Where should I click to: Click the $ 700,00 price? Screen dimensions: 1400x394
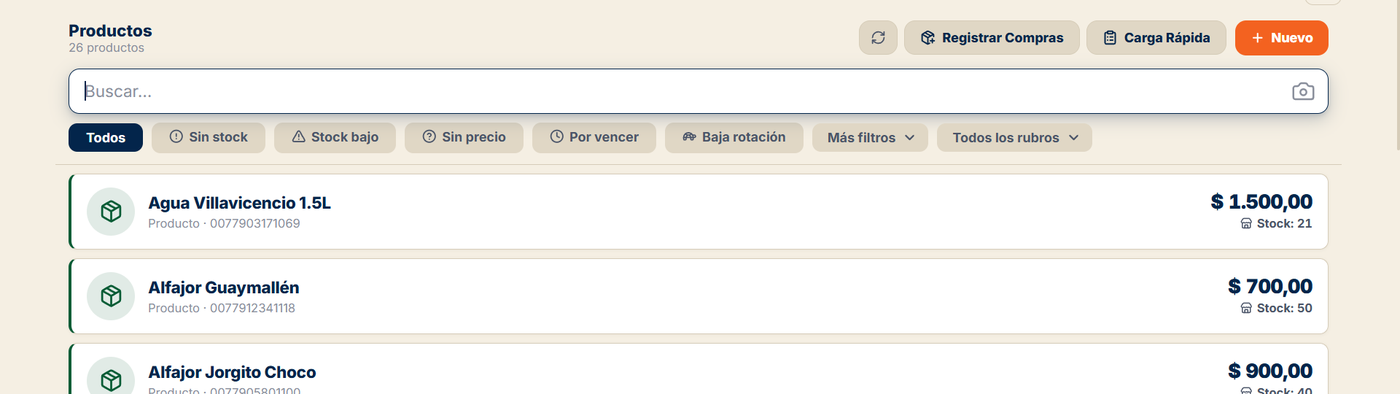coord(1270,287)
